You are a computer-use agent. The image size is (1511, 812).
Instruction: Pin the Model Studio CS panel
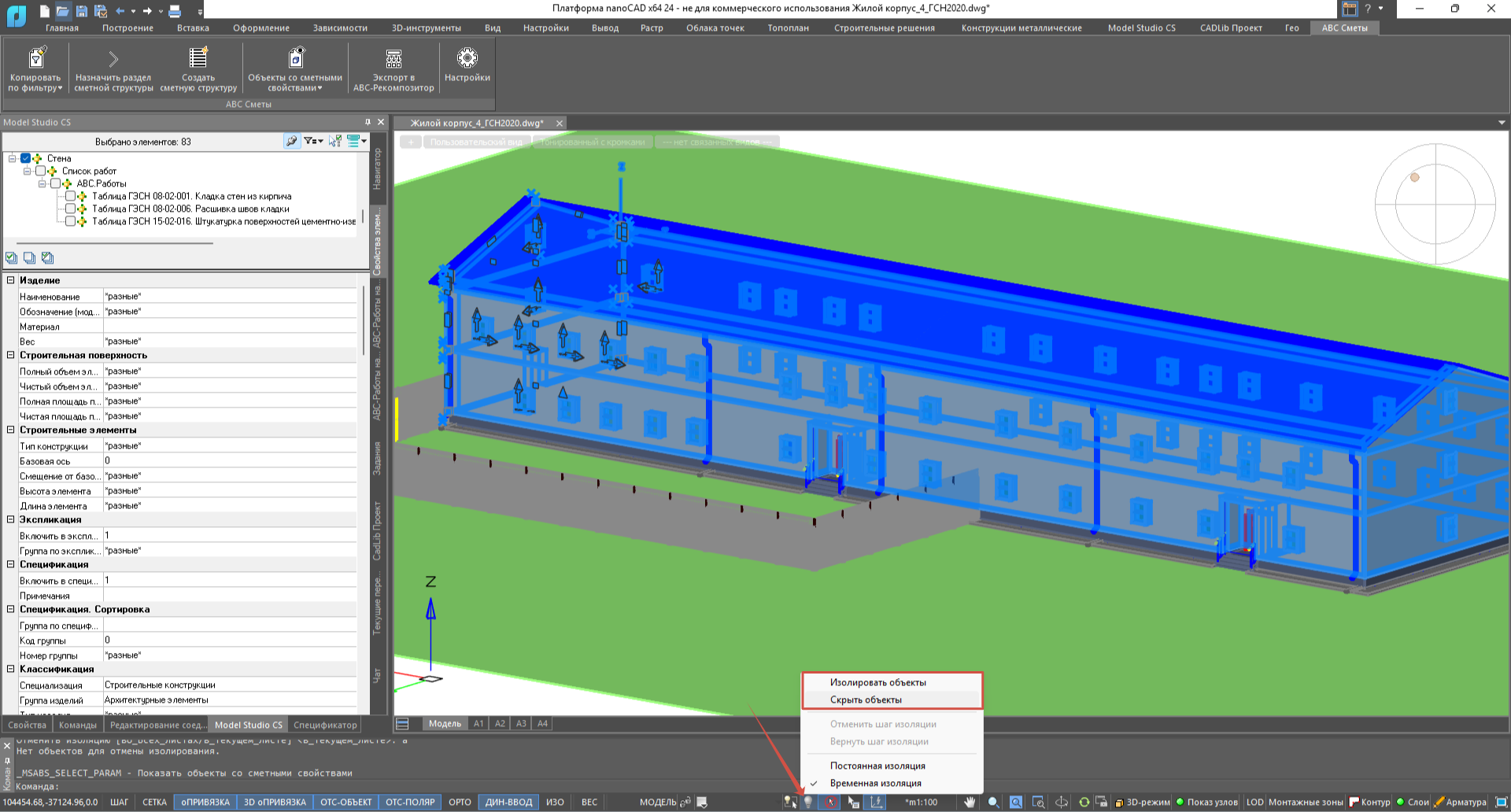click(368, 122)
